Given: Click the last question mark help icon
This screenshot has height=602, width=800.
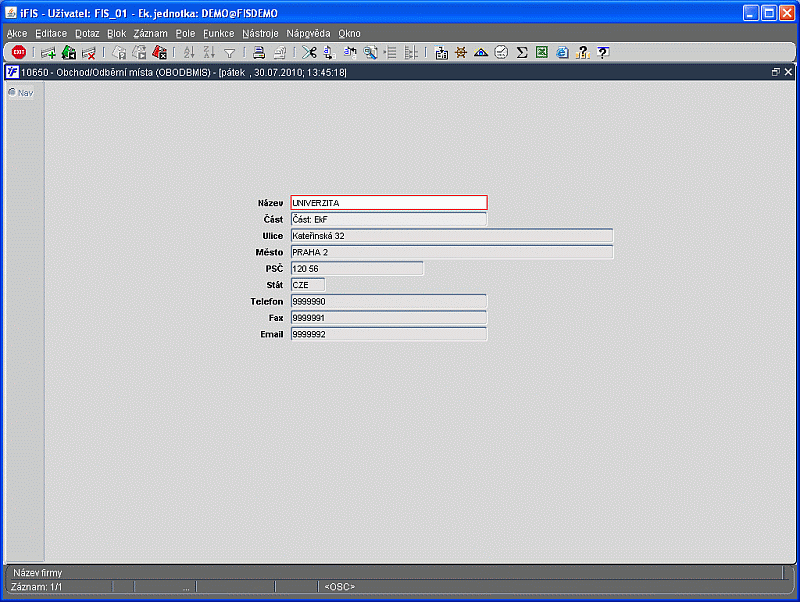Looking at the screenshot, I should click(603, 52).
